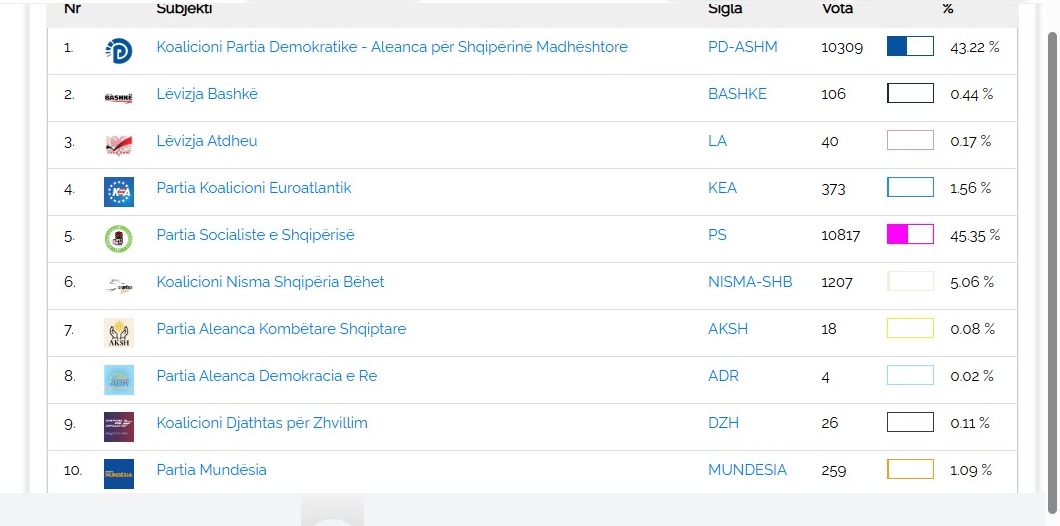Open Koalicioni Partia Demokratike - Aleanca link
Screen dimensions: 1060x526
click(392, 47)
